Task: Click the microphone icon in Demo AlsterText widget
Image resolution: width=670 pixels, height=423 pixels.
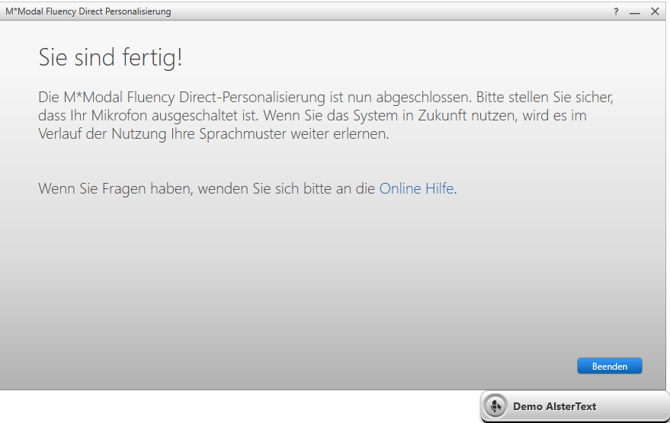Action: (x=495, y=407)
